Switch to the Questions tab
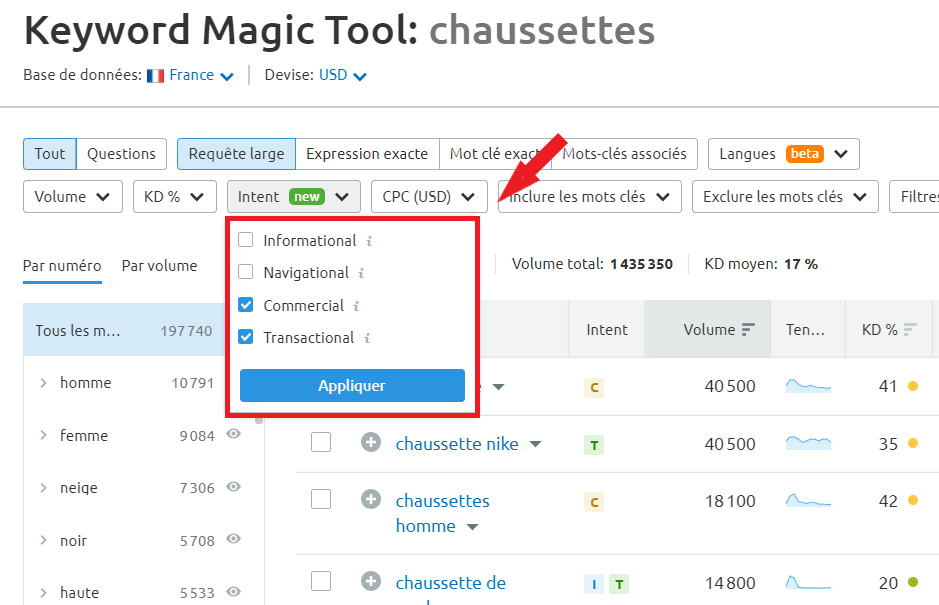 (121, 154)
